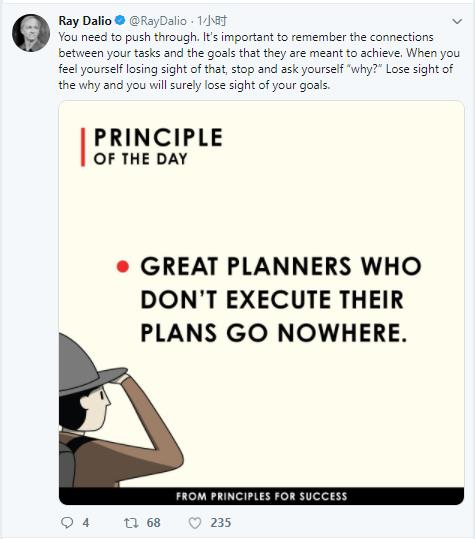This screenshot has height=539, width=475.
Task: Visit the @RayDalio handle link
Action: 158,21
